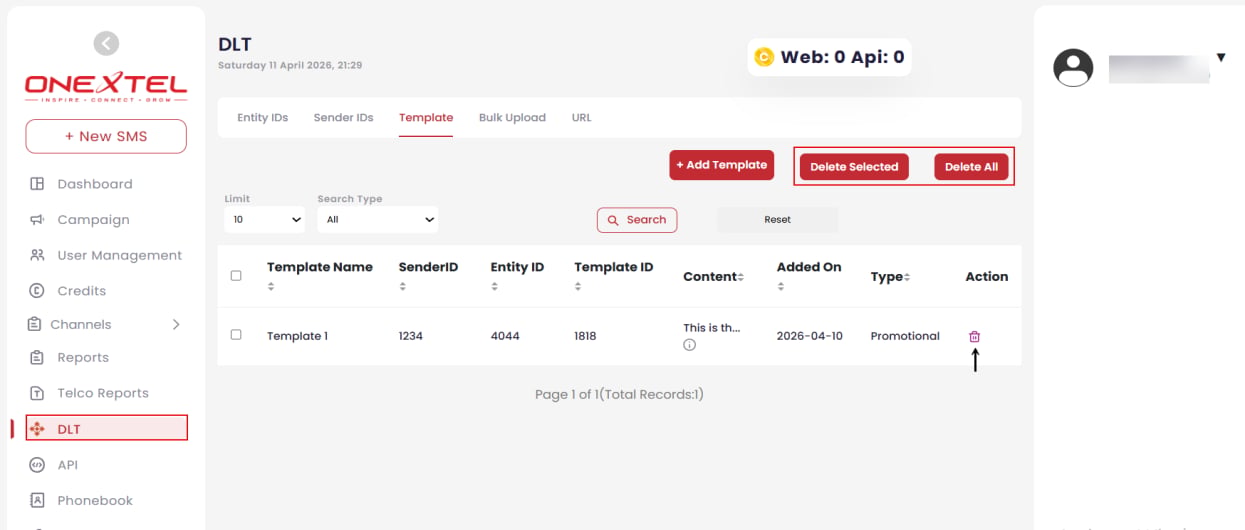
Task: Open Telco Reports menu item
Action: pos(103,393)
